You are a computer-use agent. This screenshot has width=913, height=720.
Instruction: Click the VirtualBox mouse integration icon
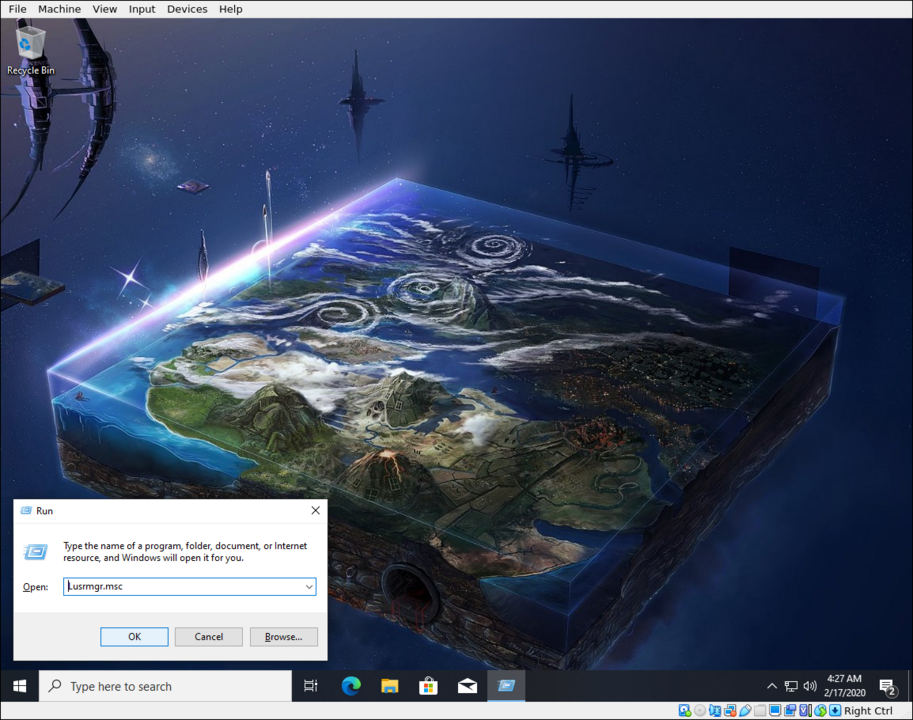pos(820,710)
